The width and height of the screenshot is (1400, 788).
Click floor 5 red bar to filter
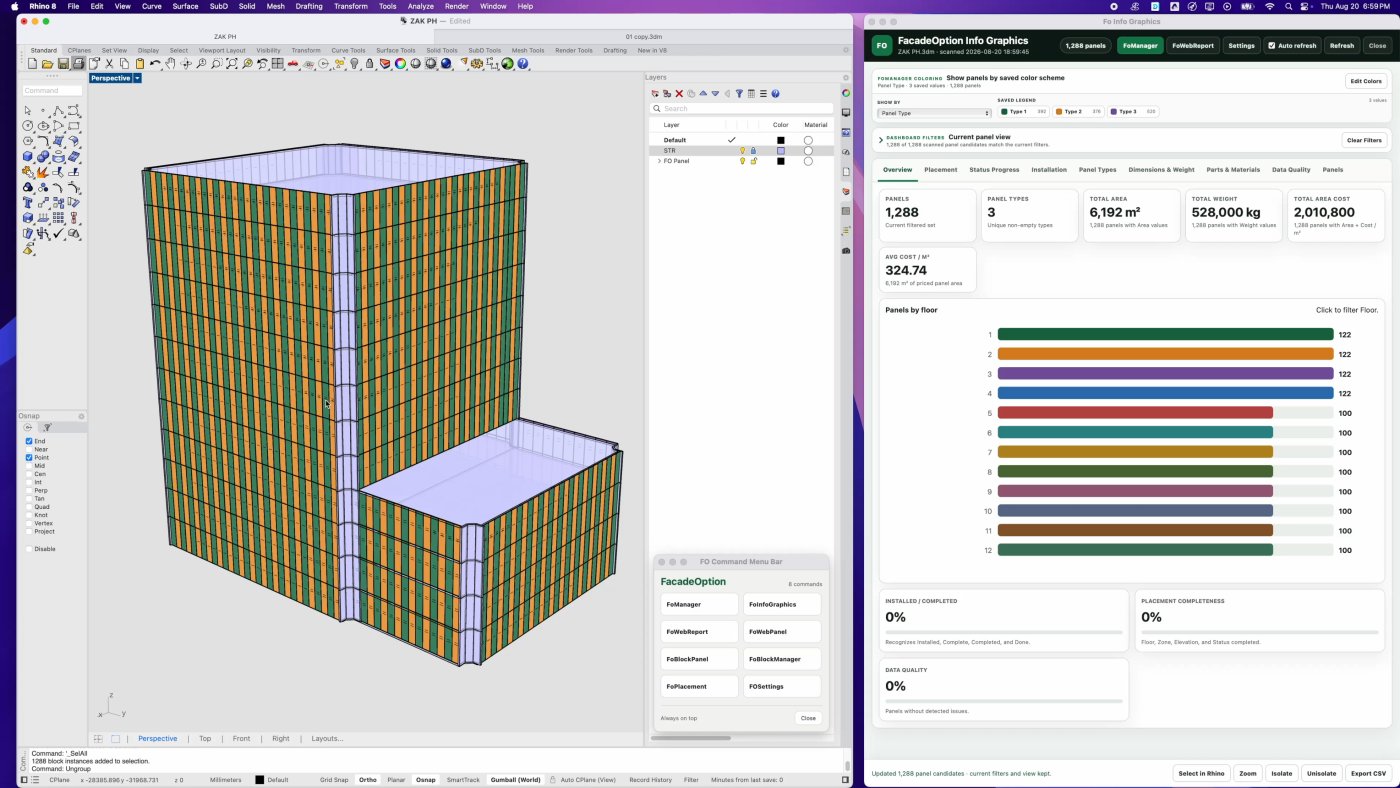click(1135, 413)
